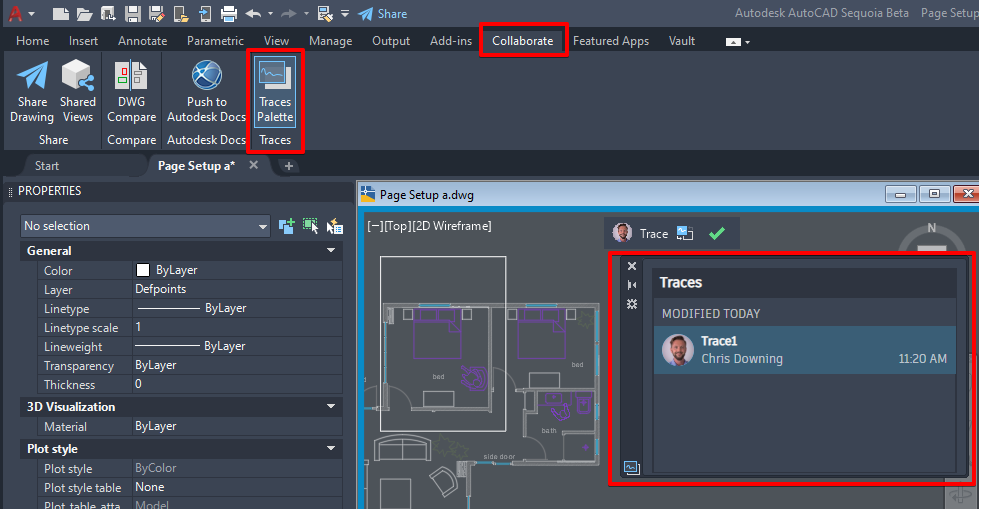Viewport: 981px width, 509px height.
Task: Click the [-][Top][2D Wireframe] viewport label
Action: (429, 226)
